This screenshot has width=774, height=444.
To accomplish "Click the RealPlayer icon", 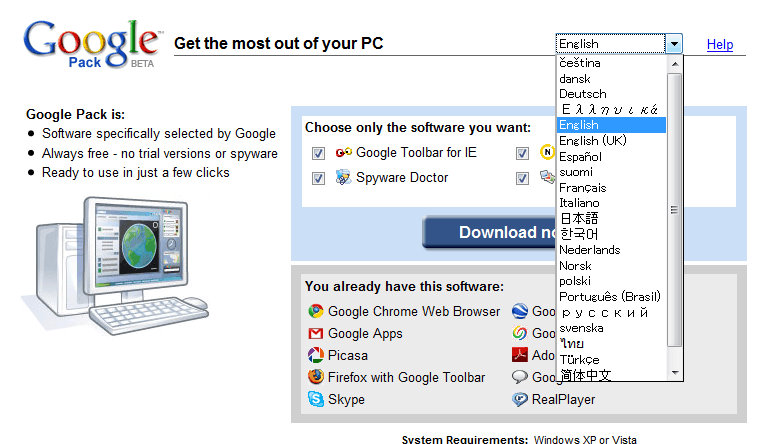I will tap(520, 399).
